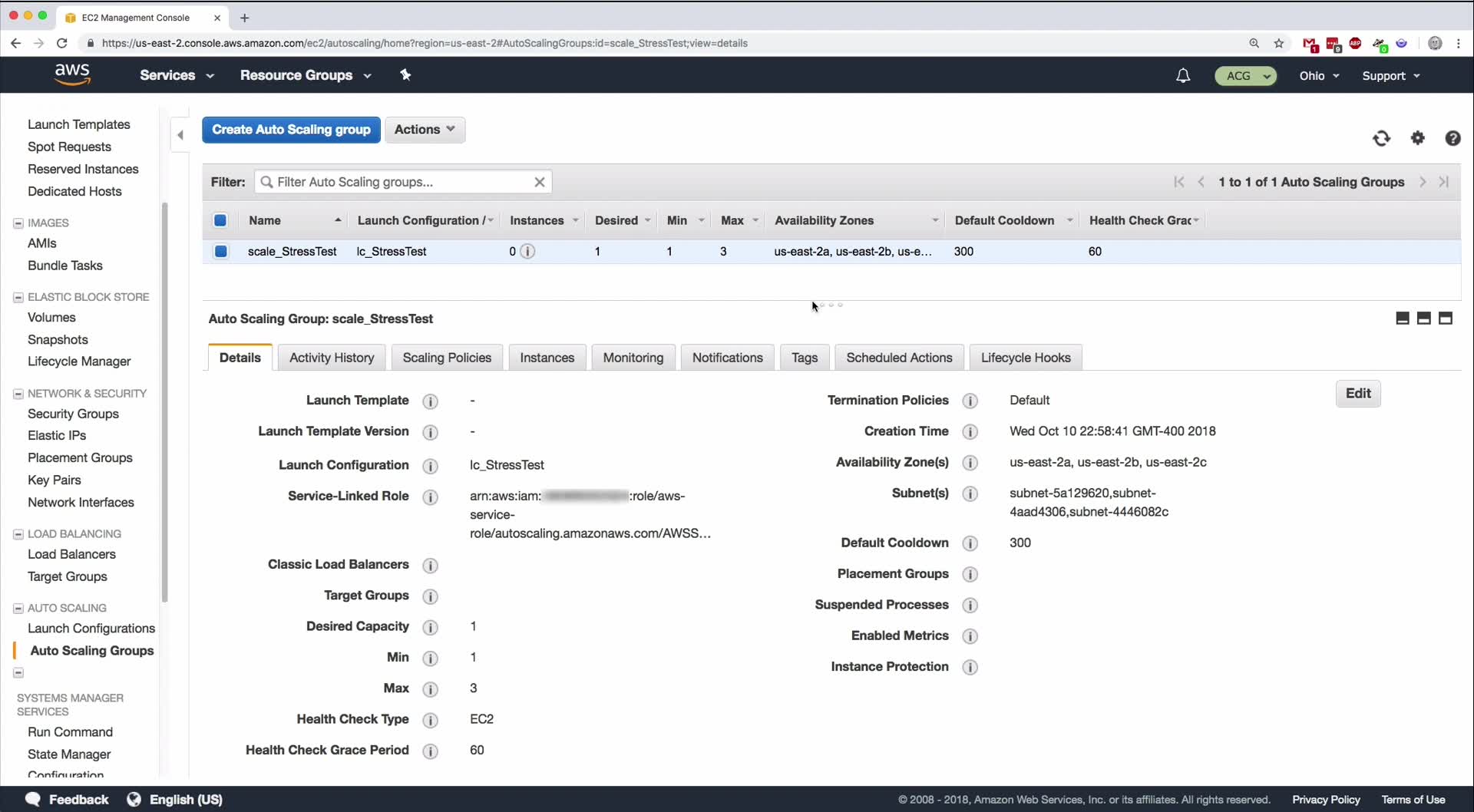
Task: Set details pane to split layout
Action: click(1424, 319)
